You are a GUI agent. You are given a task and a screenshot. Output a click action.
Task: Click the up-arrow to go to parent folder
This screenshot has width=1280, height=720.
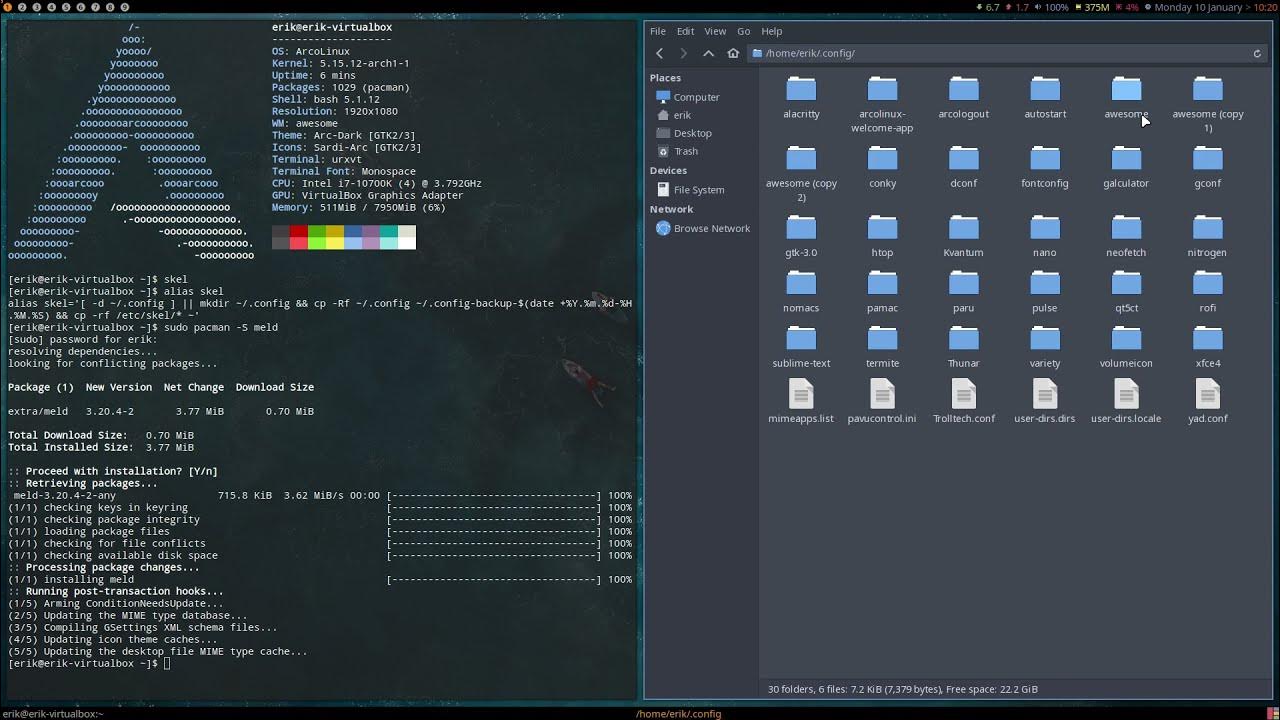coord(709,53)
